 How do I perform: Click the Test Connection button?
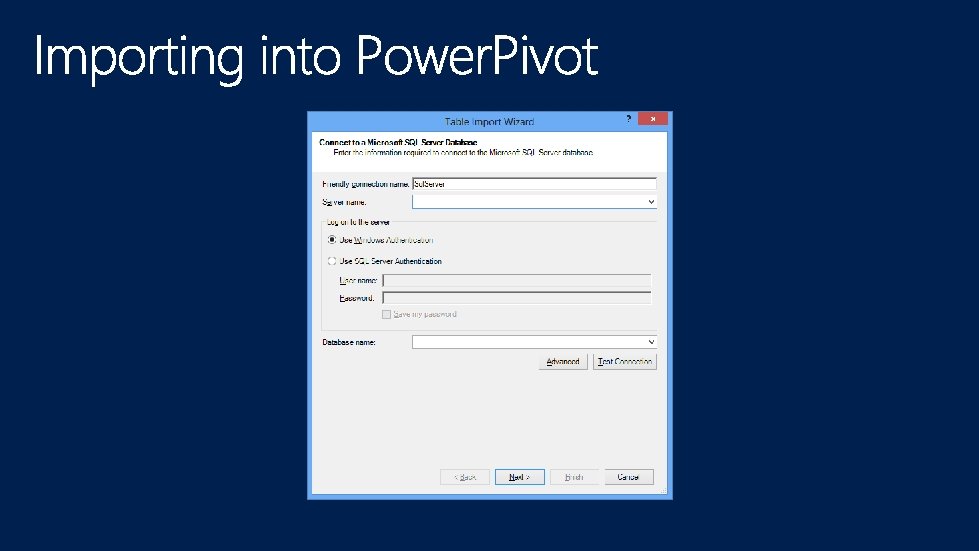pos(624,362)
